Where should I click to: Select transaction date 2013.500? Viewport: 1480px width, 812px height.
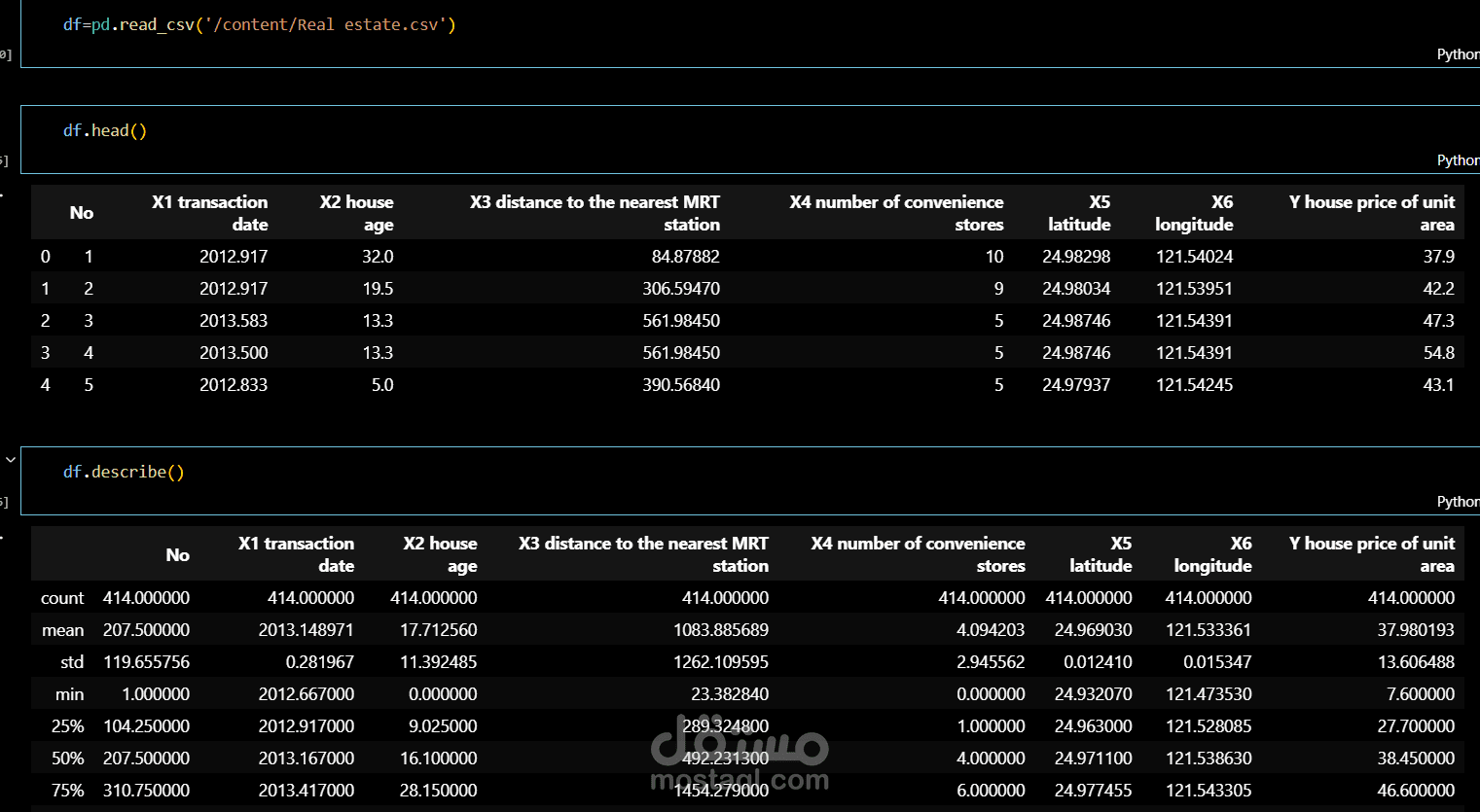pyautogui.click(x=234, y=353)
